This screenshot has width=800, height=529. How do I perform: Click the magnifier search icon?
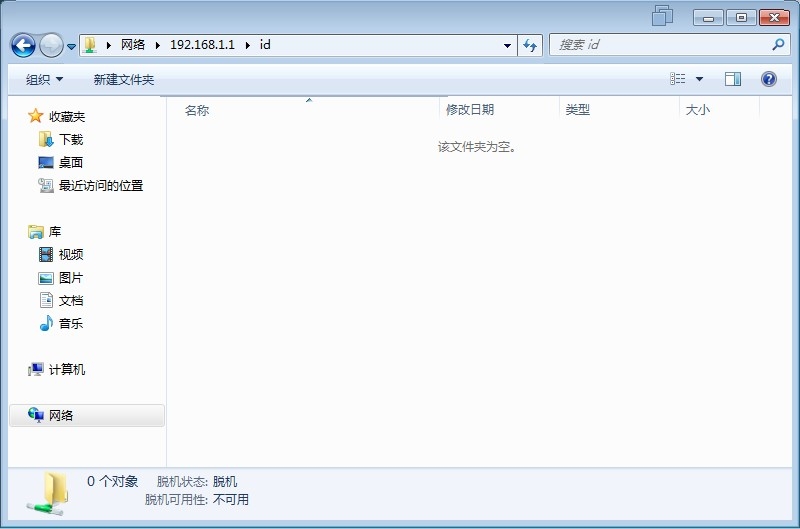[778, 45]
